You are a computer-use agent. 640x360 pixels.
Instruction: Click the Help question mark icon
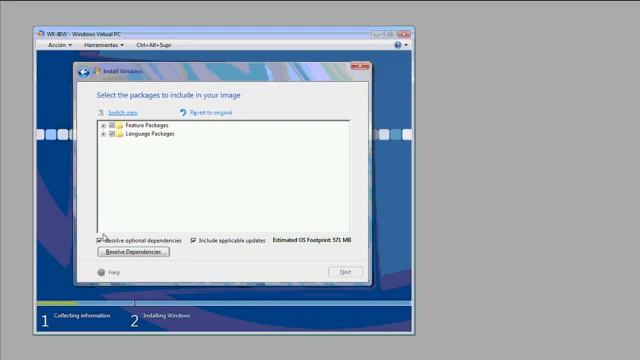(x=101, y=272)
